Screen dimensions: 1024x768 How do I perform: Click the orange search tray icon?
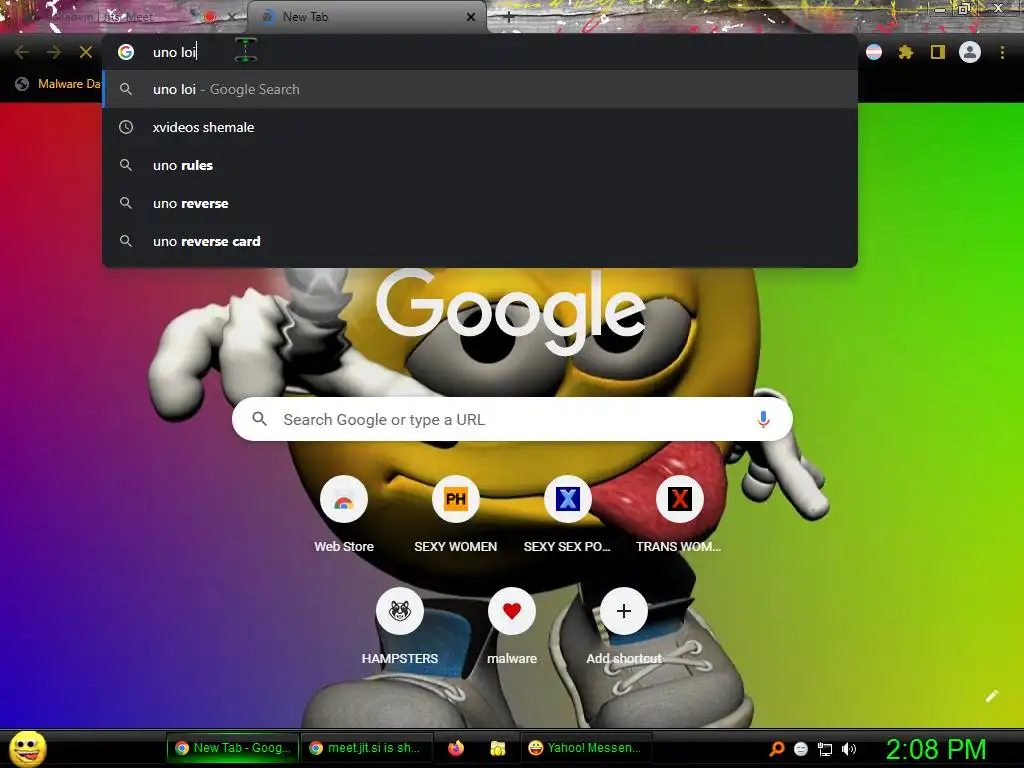(777, 749)
